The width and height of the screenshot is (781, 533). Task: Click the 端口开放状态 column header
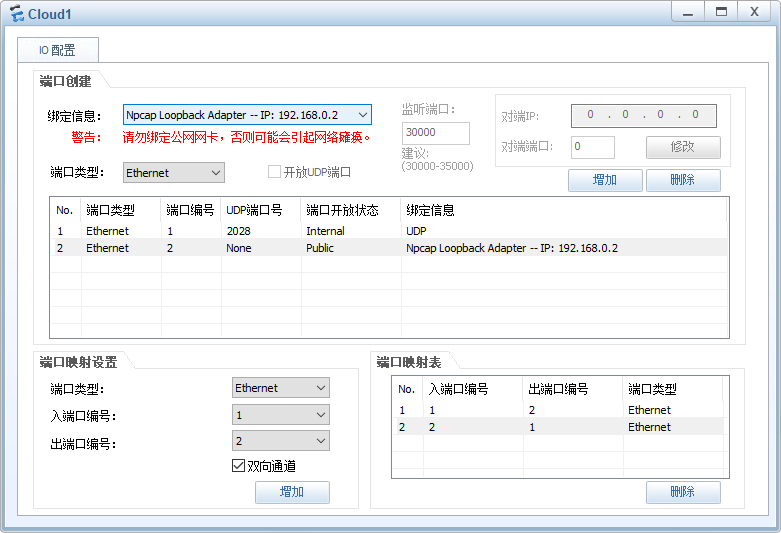(351, 210)
